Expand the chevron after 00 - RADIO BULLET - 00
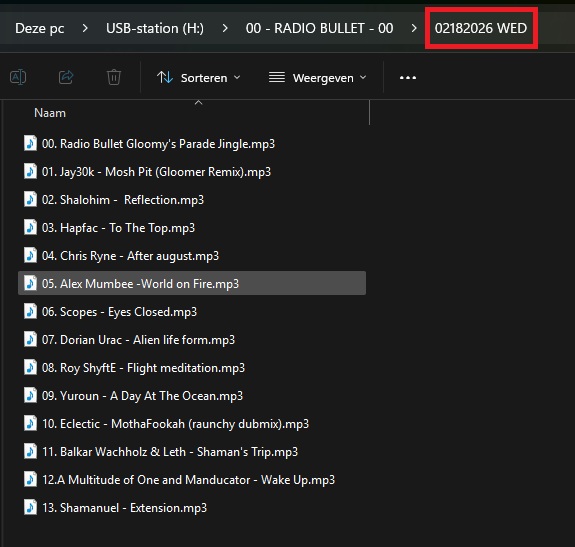 pyautogui.click(x=414, y=28)
